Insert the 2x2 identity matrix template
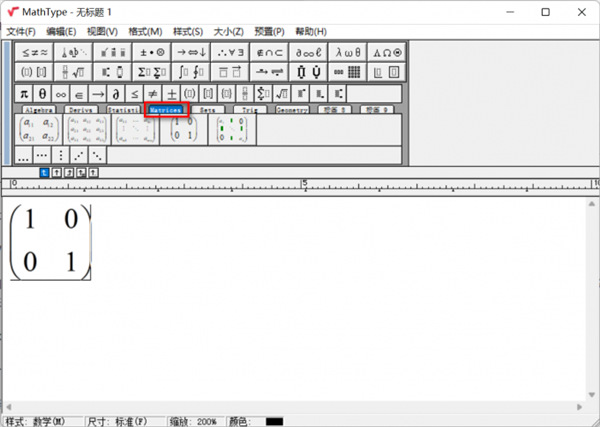Image resolution: width=600 pixels, height=427 pixels. [x=184, y=129]
